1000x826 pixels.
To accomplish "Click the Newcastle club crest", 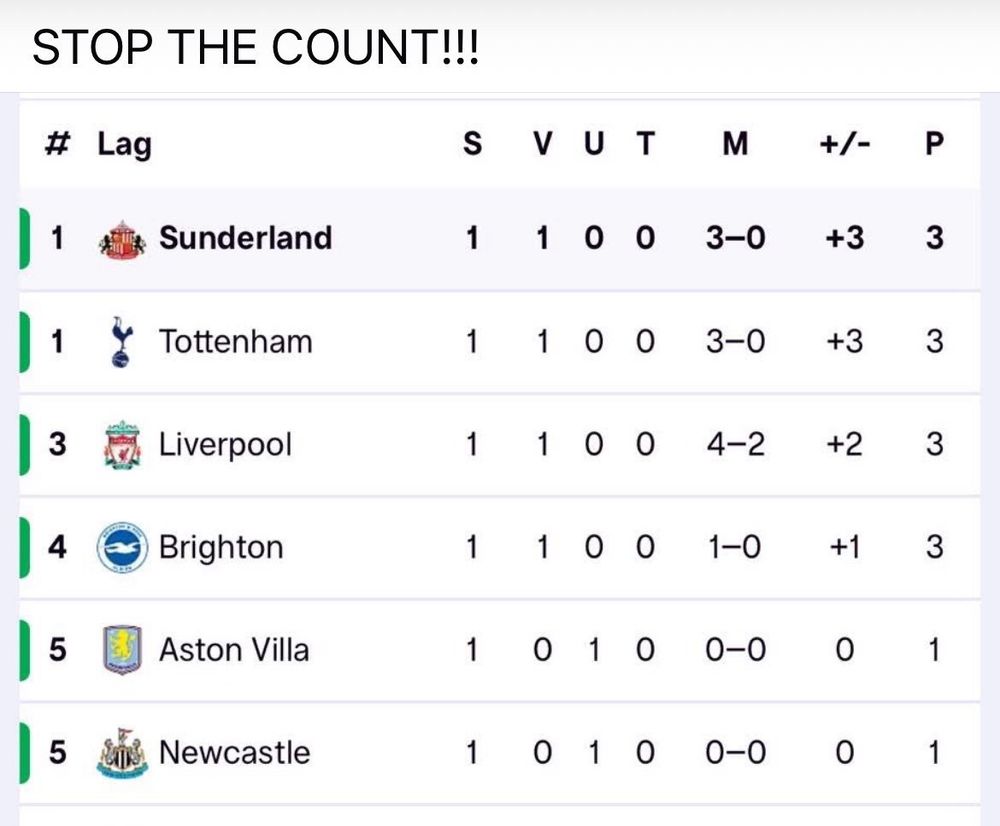I will (x=122, y=753).
